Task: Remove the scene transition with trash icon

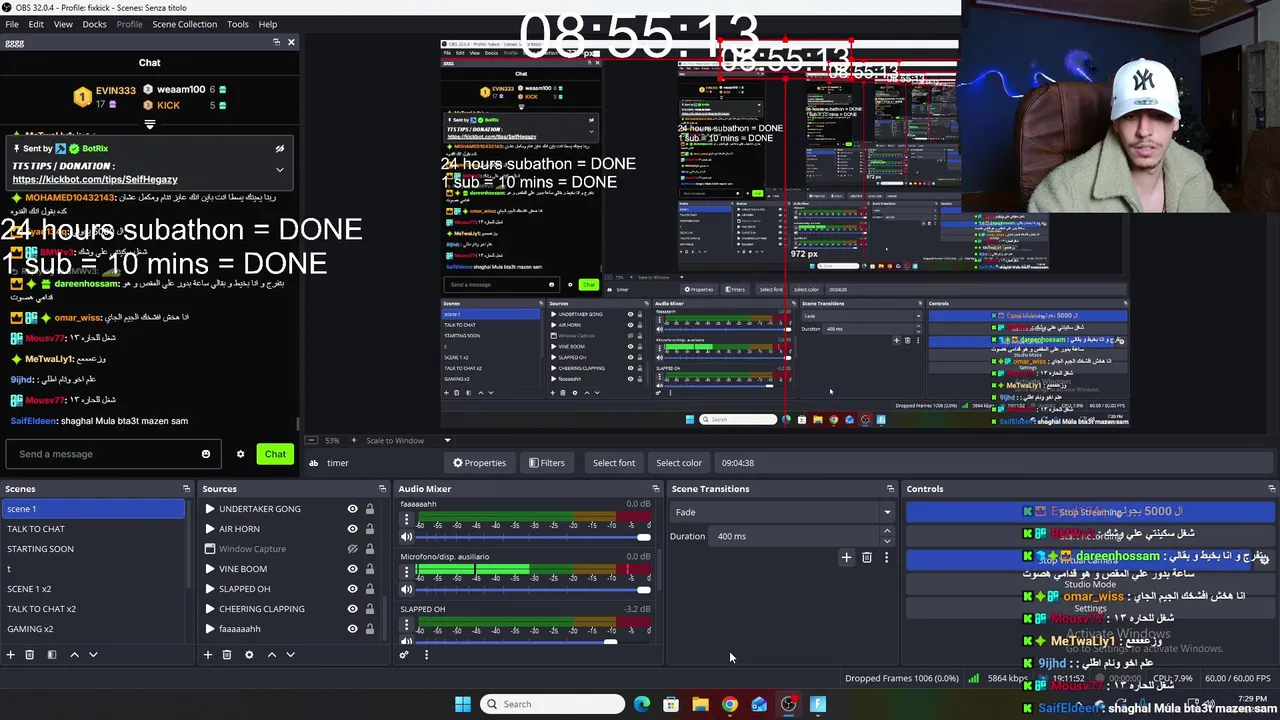Action: (x=867, y=557)
